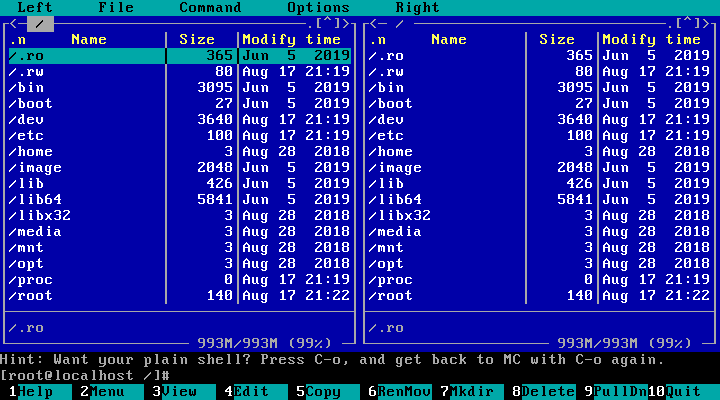Image resolution: width=720 pixels, height=400 pixels.
Task: Sort right panel by Name column
Action: (x=449, y=39)
